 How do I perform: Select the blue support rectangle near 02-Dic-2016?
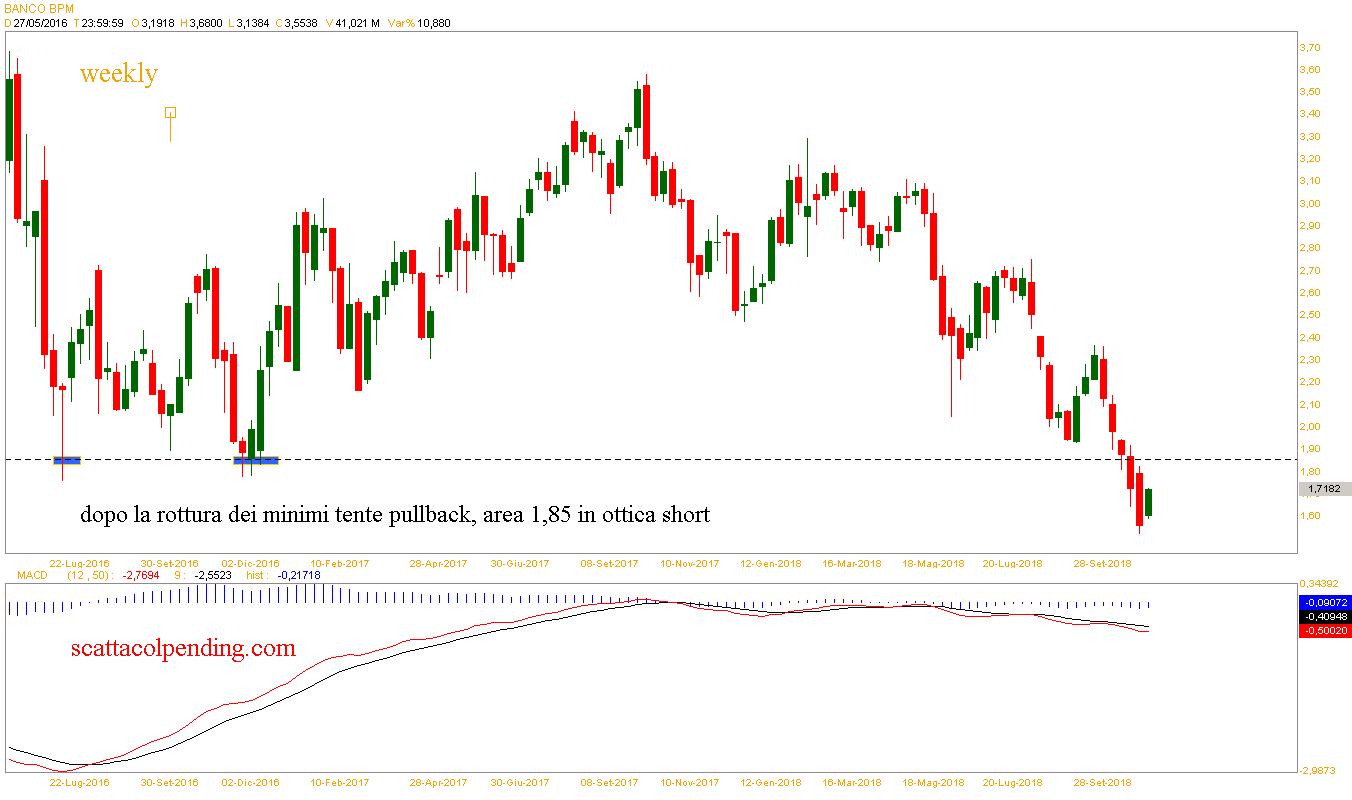256,460
